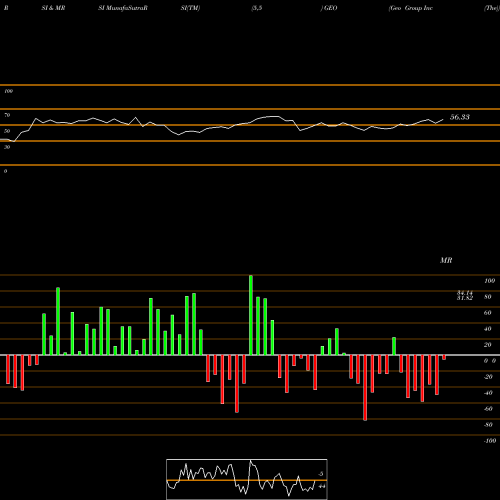Click the '-5' value in the mini chart
Image resolution: width=500 pixels, height=500 pixels.
[321, 474]
